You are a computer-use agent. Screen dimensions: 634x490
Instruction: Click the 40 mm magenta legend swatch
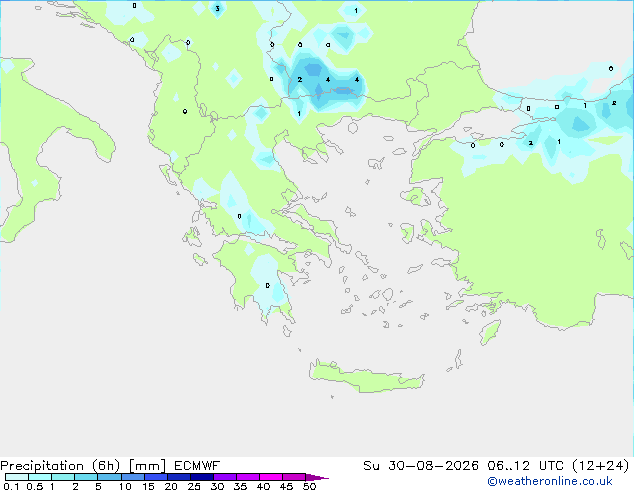(x=271, y=477)
